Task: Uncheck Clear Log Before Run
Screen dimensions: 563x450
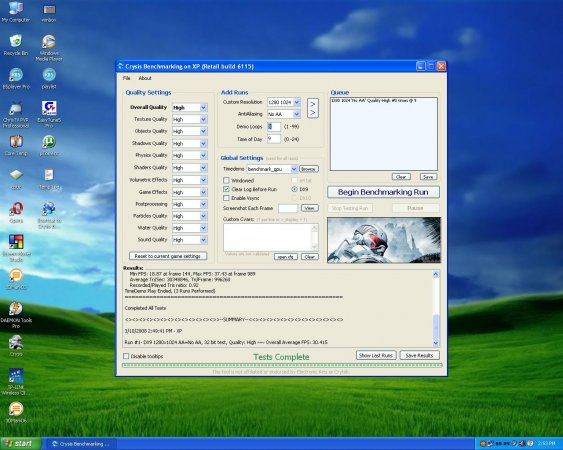Action: (x=226, y=189)
